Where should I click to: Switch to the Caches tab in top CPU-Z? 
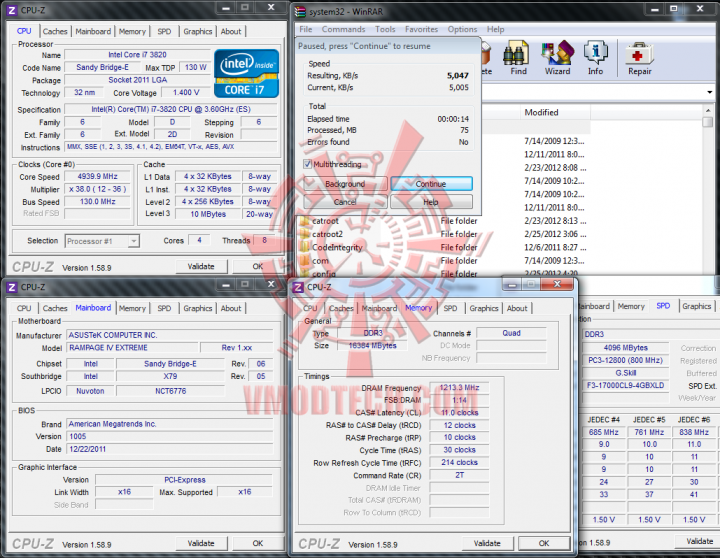pyautogui.click(x=55, y=31)
